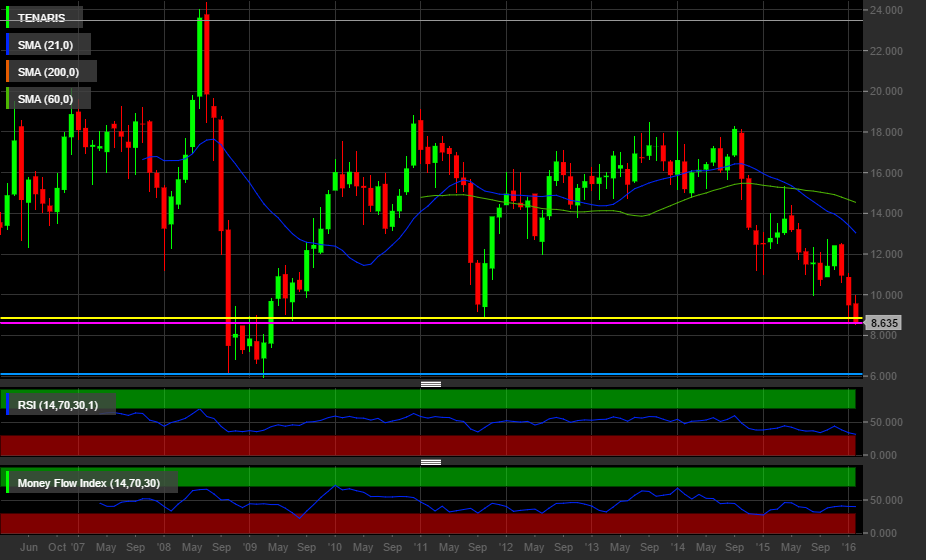Viewport: 926px width, 560px height.
Task: Grab the resize handle above Money Flow panel
Action: [431, 462]
